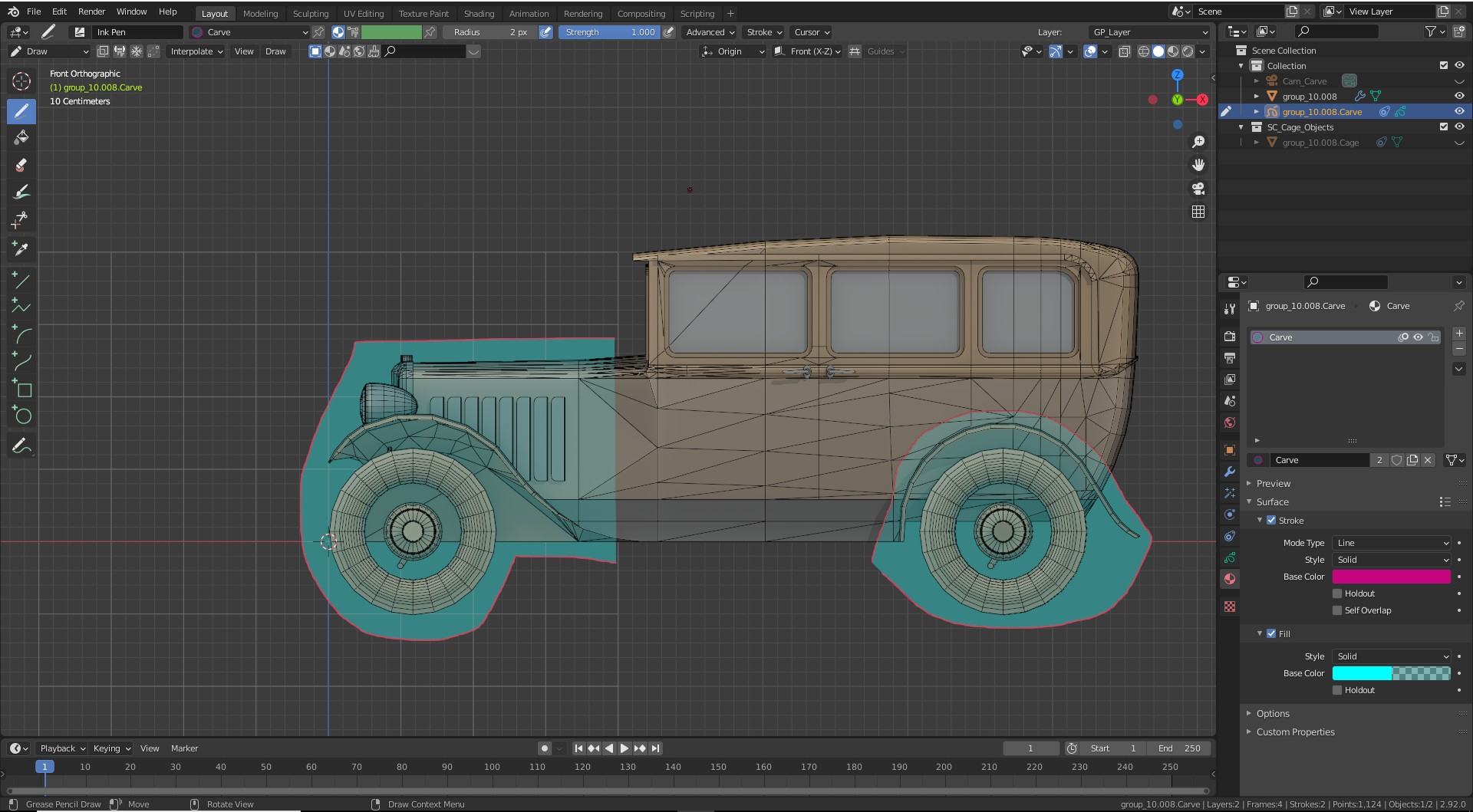This screenshot has width=1473, height=812.
Task: Open the Render properties tab
Action: 1230,337
